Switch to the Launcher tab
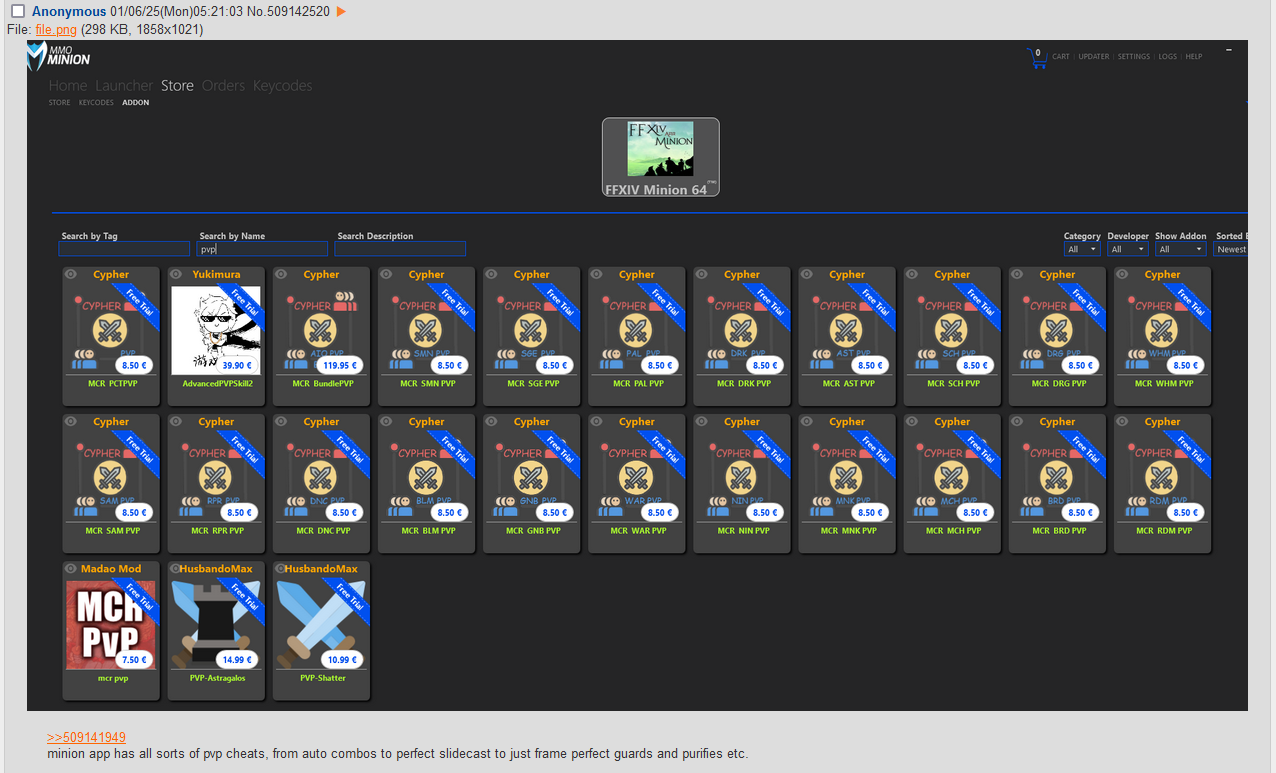Image resolution: width=1276 pixels, height=773 pixels. coord(124,86)
